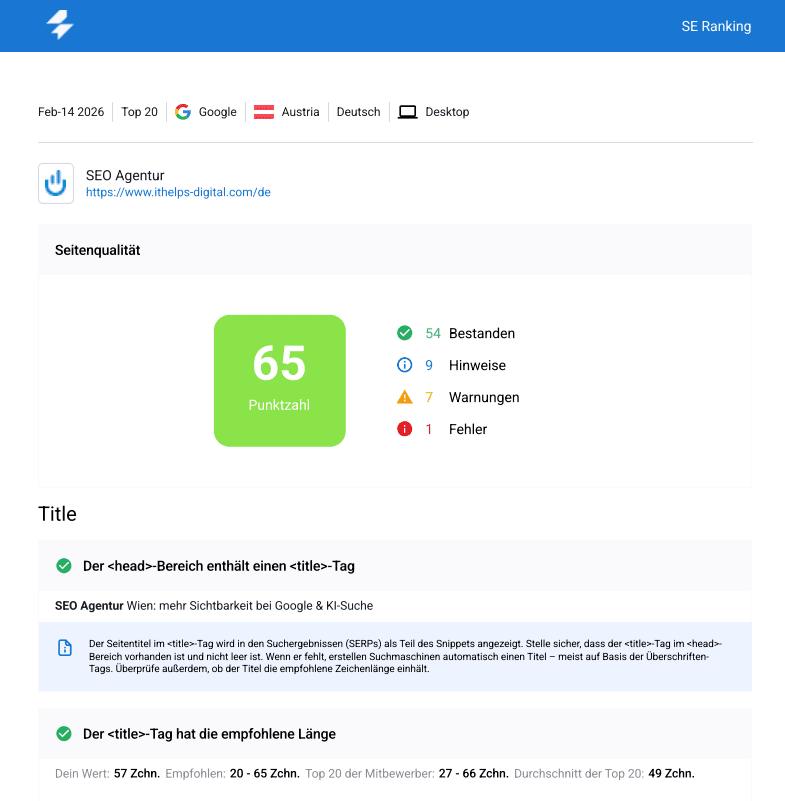Click the '20 - 65 Zchn.' recommended value

point(265,773)
